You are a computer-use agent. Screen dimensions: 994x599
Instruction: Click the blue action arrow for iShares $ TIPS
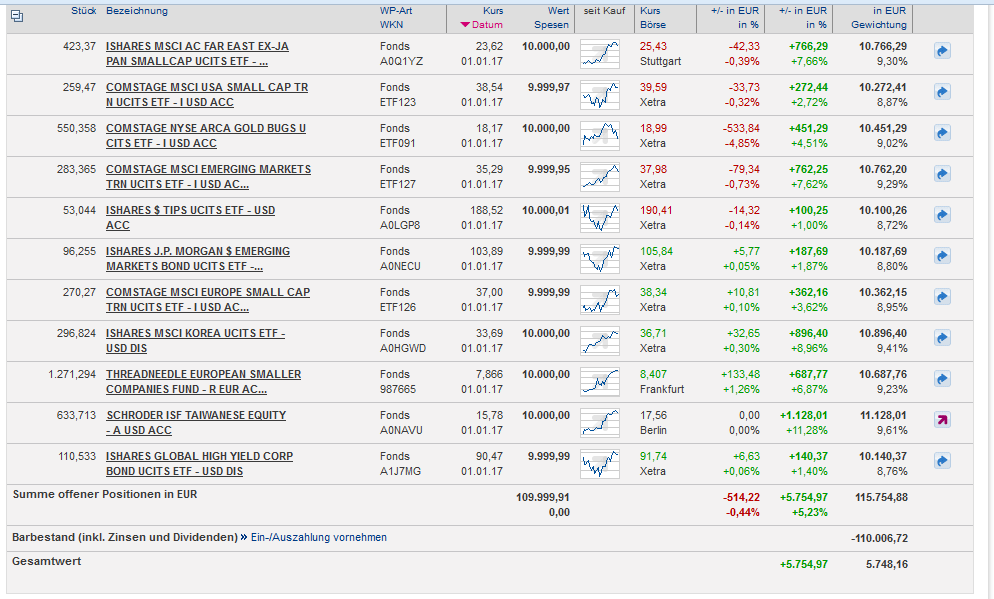[941, 215]
